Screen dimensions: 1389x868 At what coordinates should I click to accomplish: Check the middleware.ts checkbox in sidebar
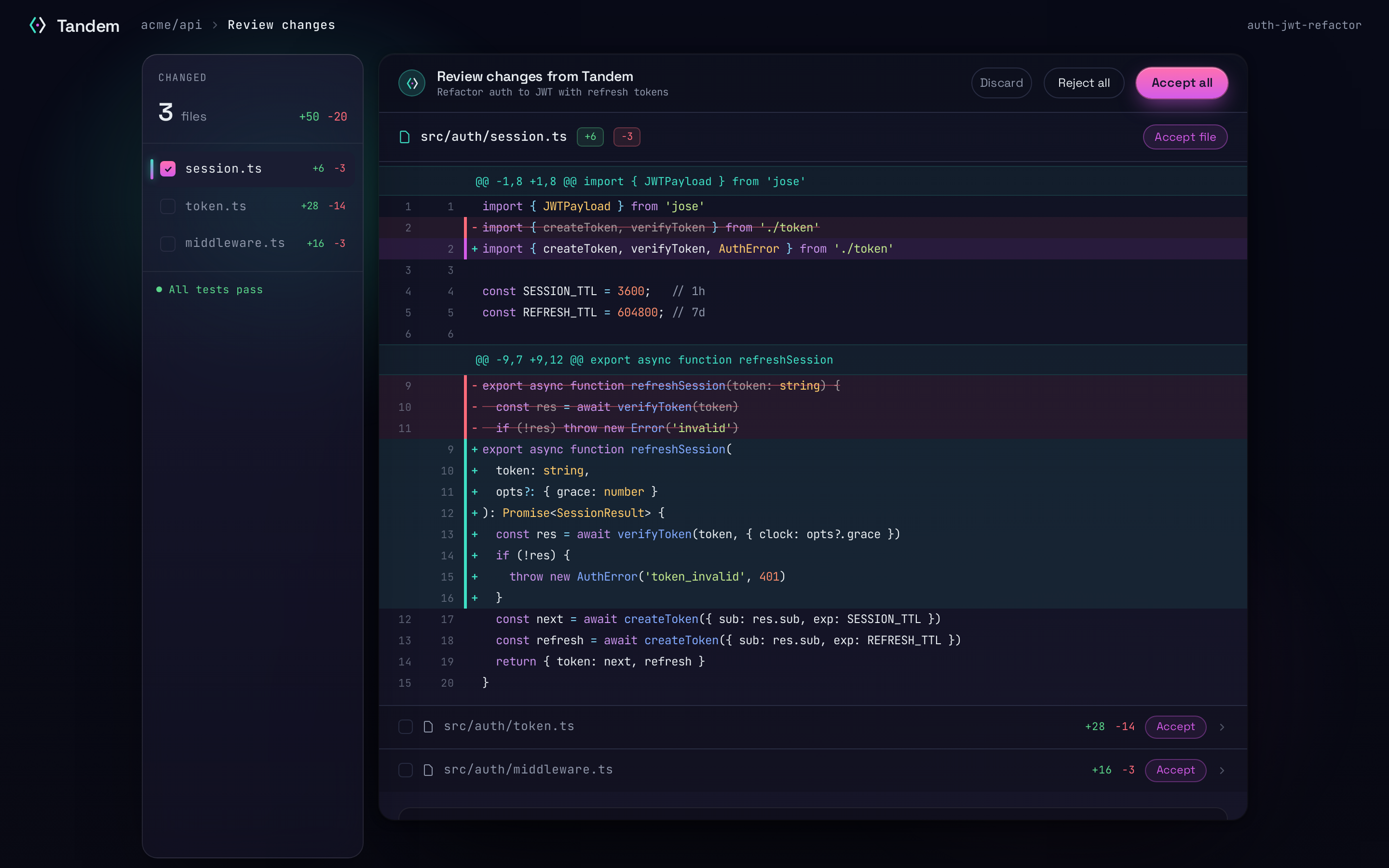pos(168,244)
